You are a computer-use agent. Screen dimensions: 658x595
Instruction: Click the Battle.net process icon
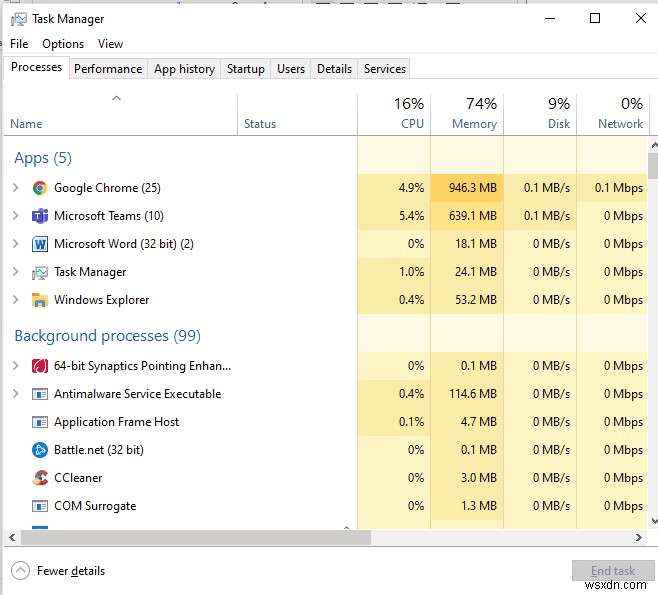[40, 450]
